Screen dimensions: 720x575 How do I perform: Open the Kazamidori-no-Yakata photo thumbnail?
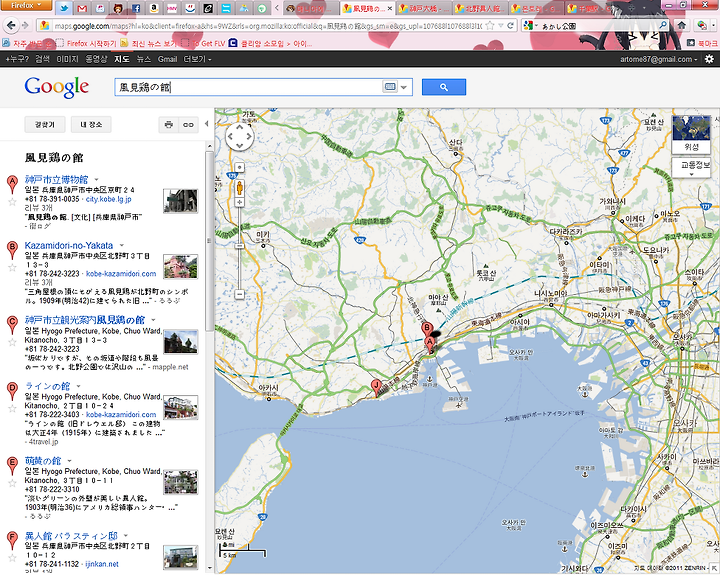(x=180, y=267)
